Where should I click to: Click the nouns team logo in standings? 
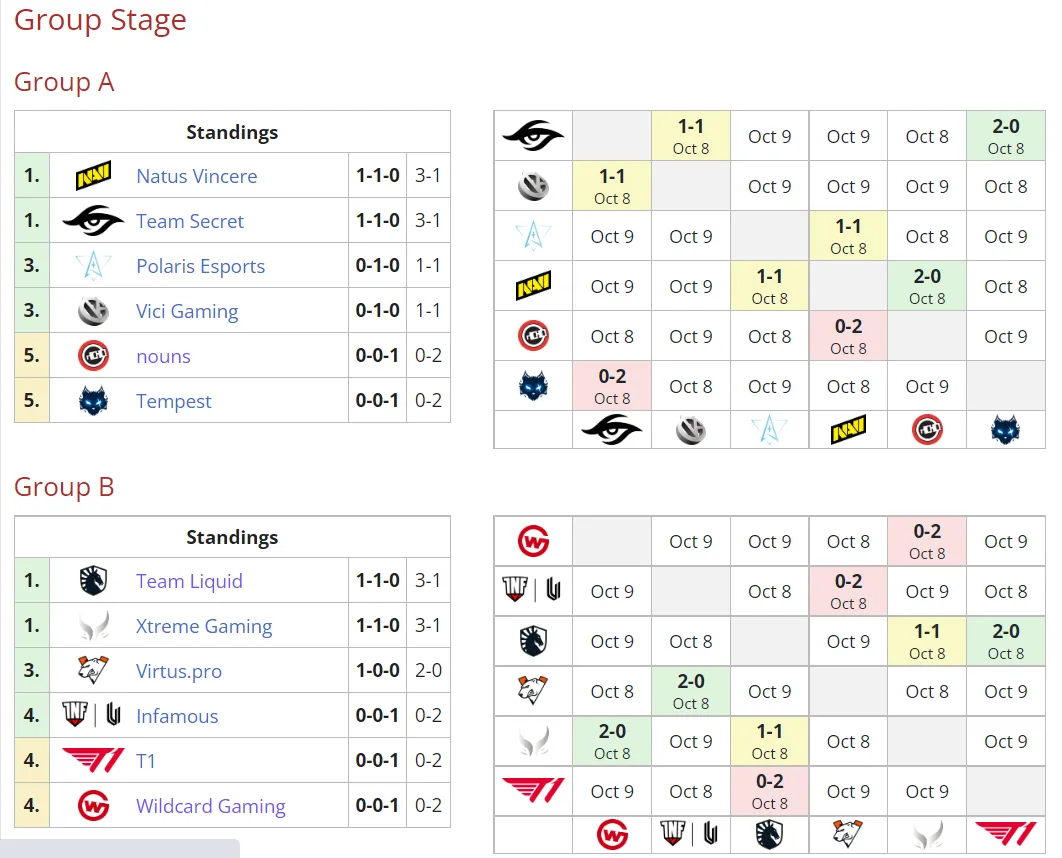(93, 356)
